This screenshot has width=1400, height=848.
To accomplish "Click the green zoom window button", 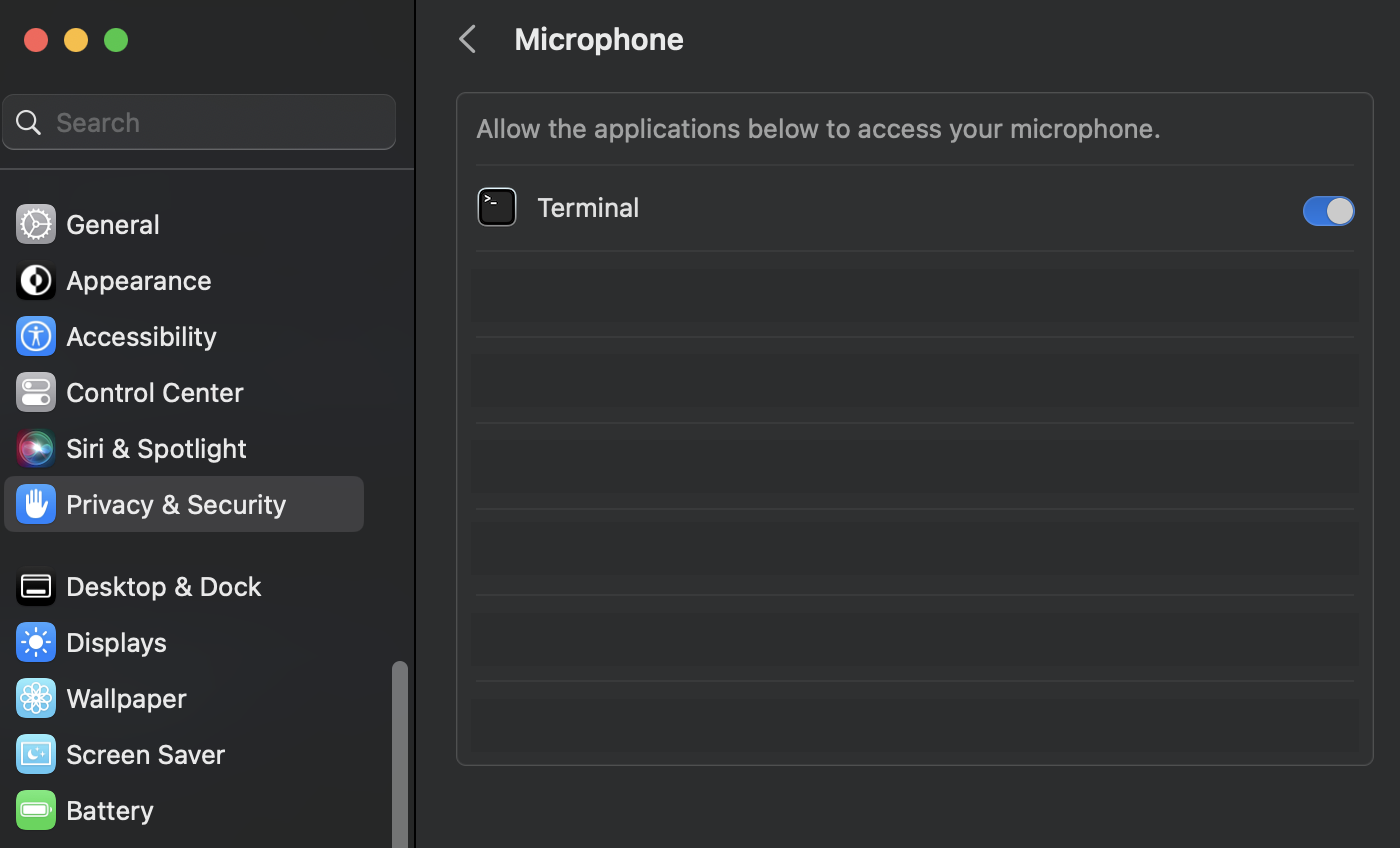I will click(116, 40).
